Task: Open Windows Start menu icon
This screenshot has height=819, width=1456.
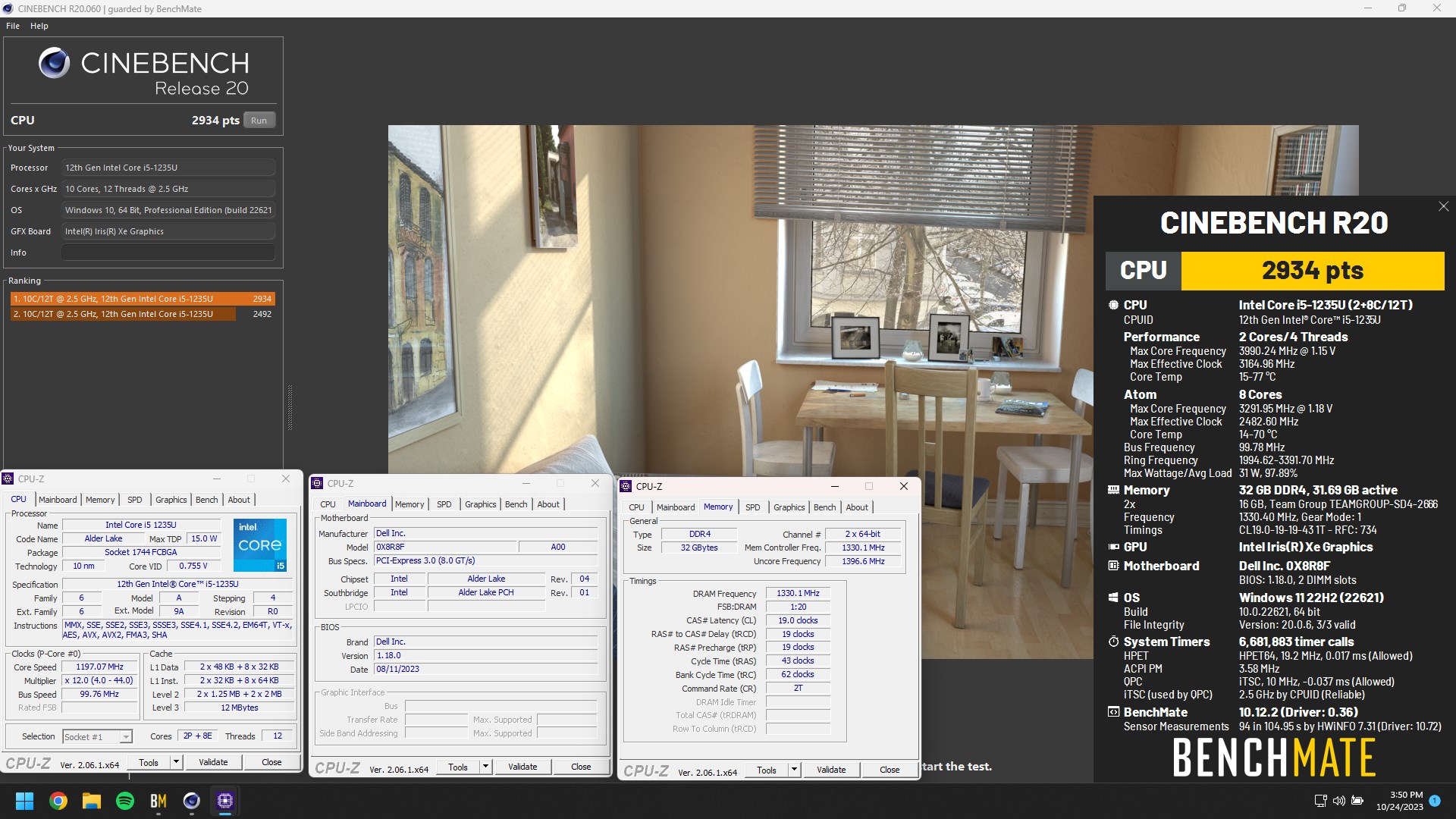Action: click(24, 801)
